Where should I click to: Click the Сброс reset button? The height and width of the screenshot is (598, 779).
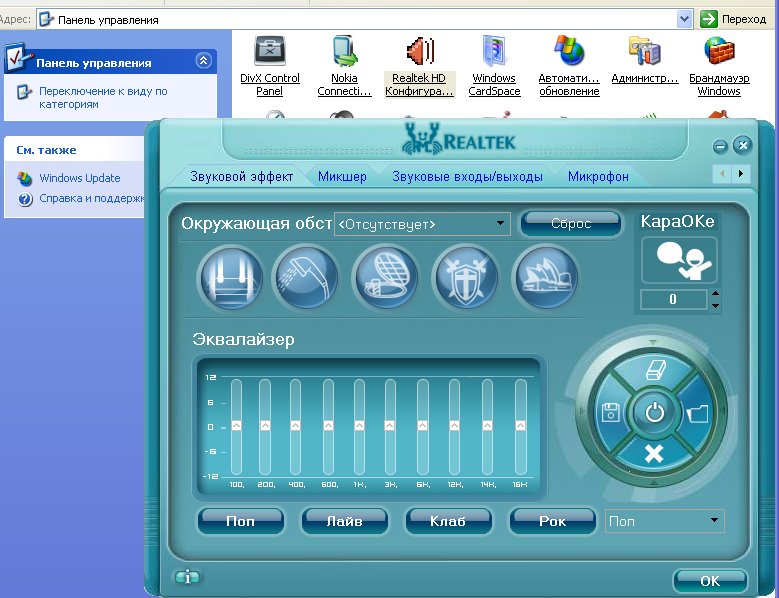tap(571, 224)
